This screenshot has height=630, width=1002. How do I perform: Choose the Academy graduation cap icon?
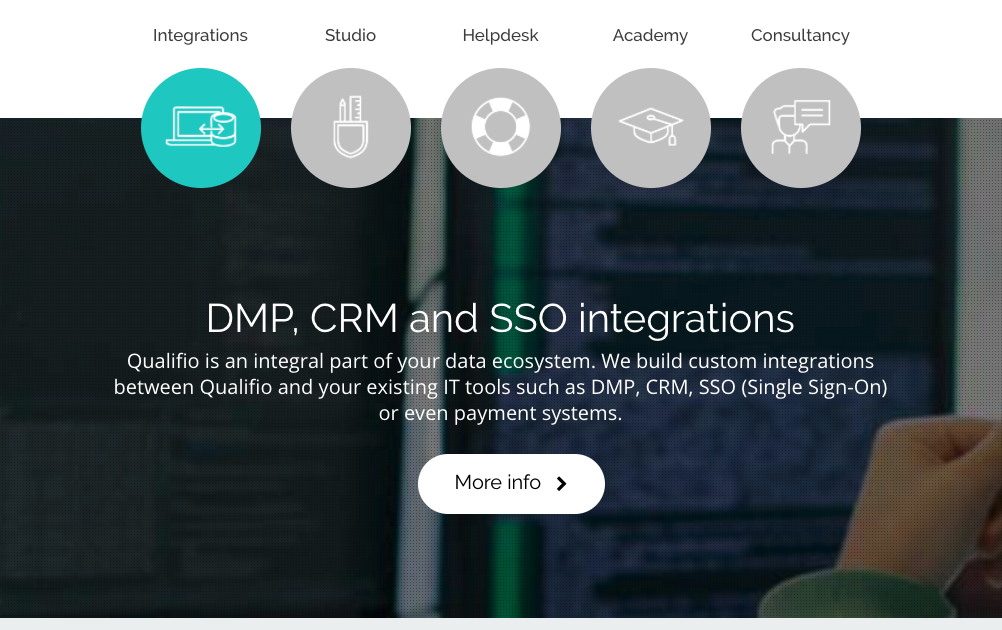pos(651,128)
